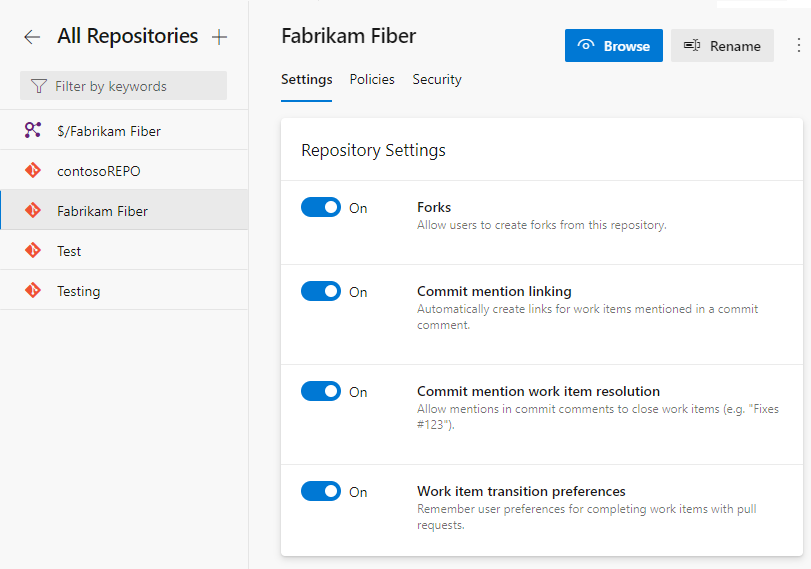Click 'Allow users to create forks' description
The width and height of the screenshot is (811, 569).
click(x=542, y=226)
